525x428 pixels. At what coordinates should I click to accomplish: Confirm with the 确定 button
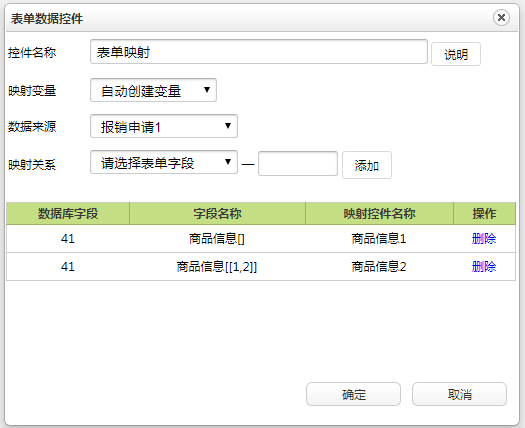pos(353,394)
